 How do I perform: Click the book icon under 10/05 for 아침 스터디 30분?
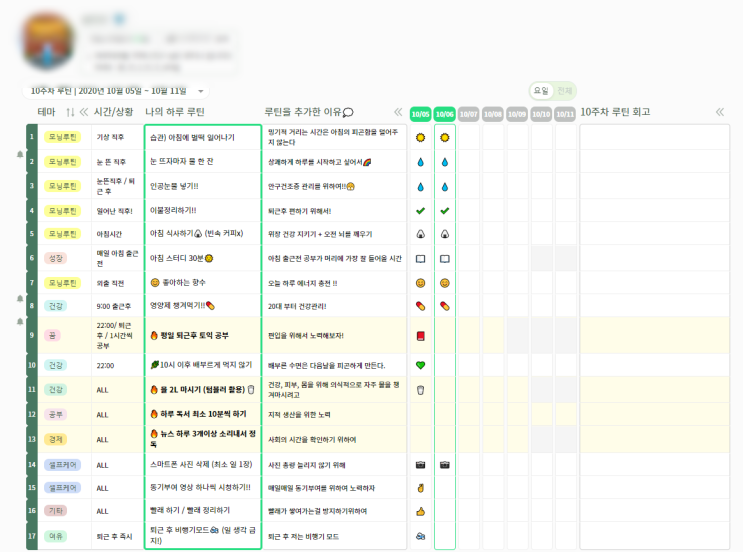[420, 259]
